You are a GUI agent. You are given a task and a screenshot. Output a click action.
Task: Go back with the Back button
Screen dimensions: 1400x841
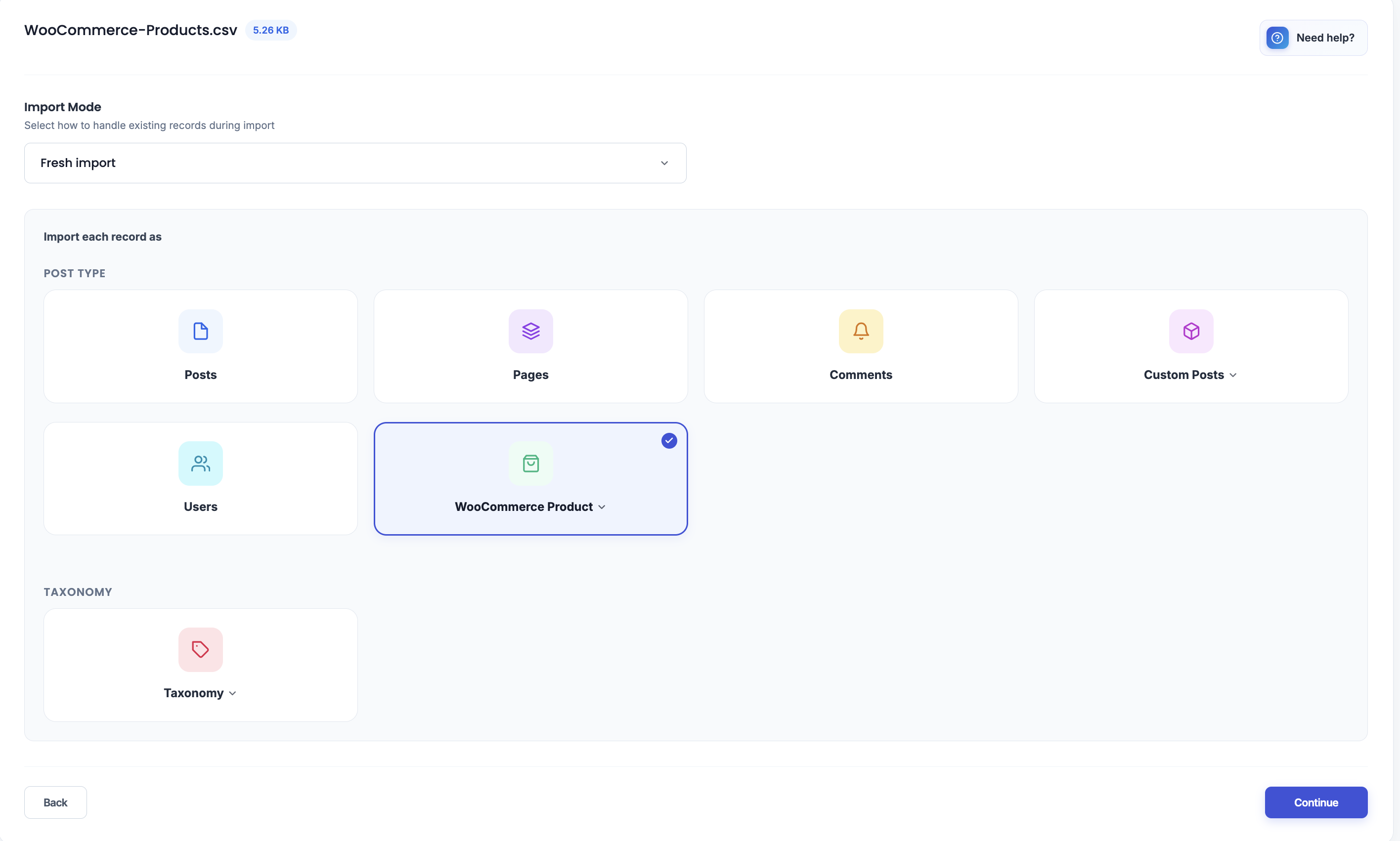pos(55,802)
